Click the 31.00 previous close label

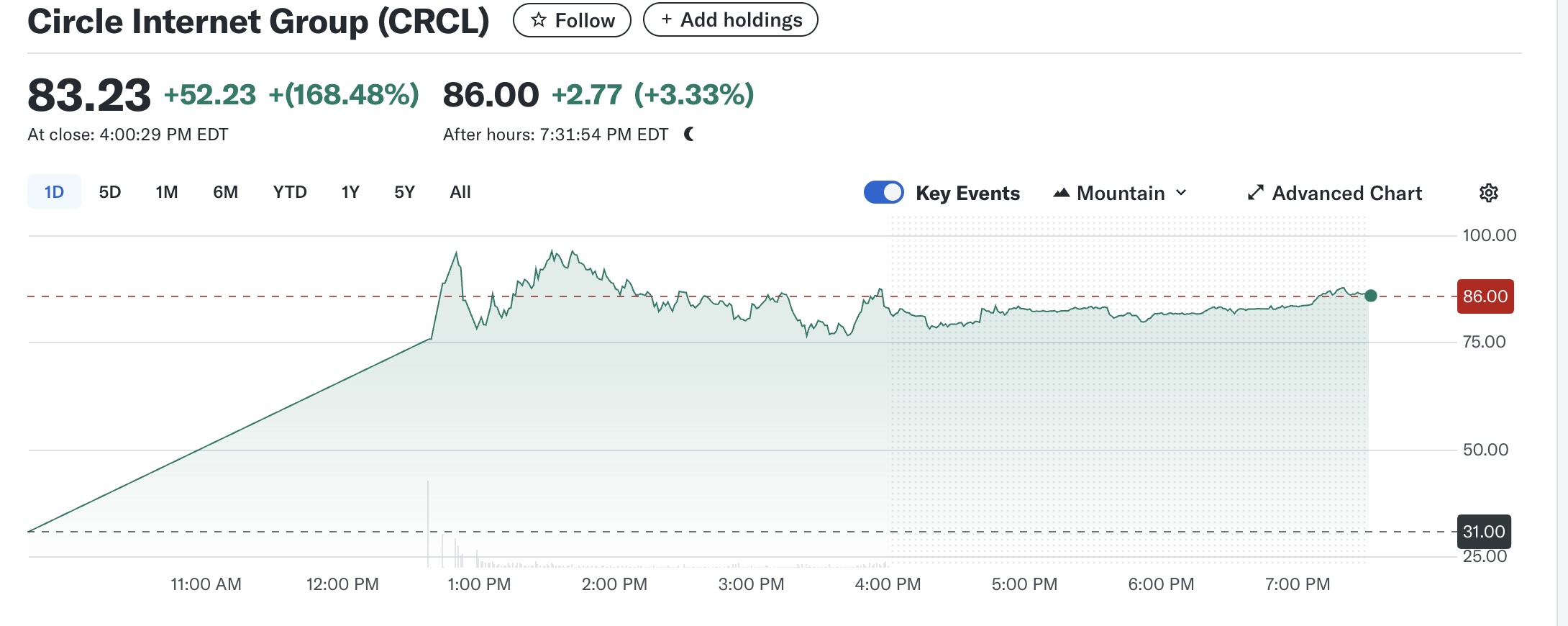point(1483,532)
